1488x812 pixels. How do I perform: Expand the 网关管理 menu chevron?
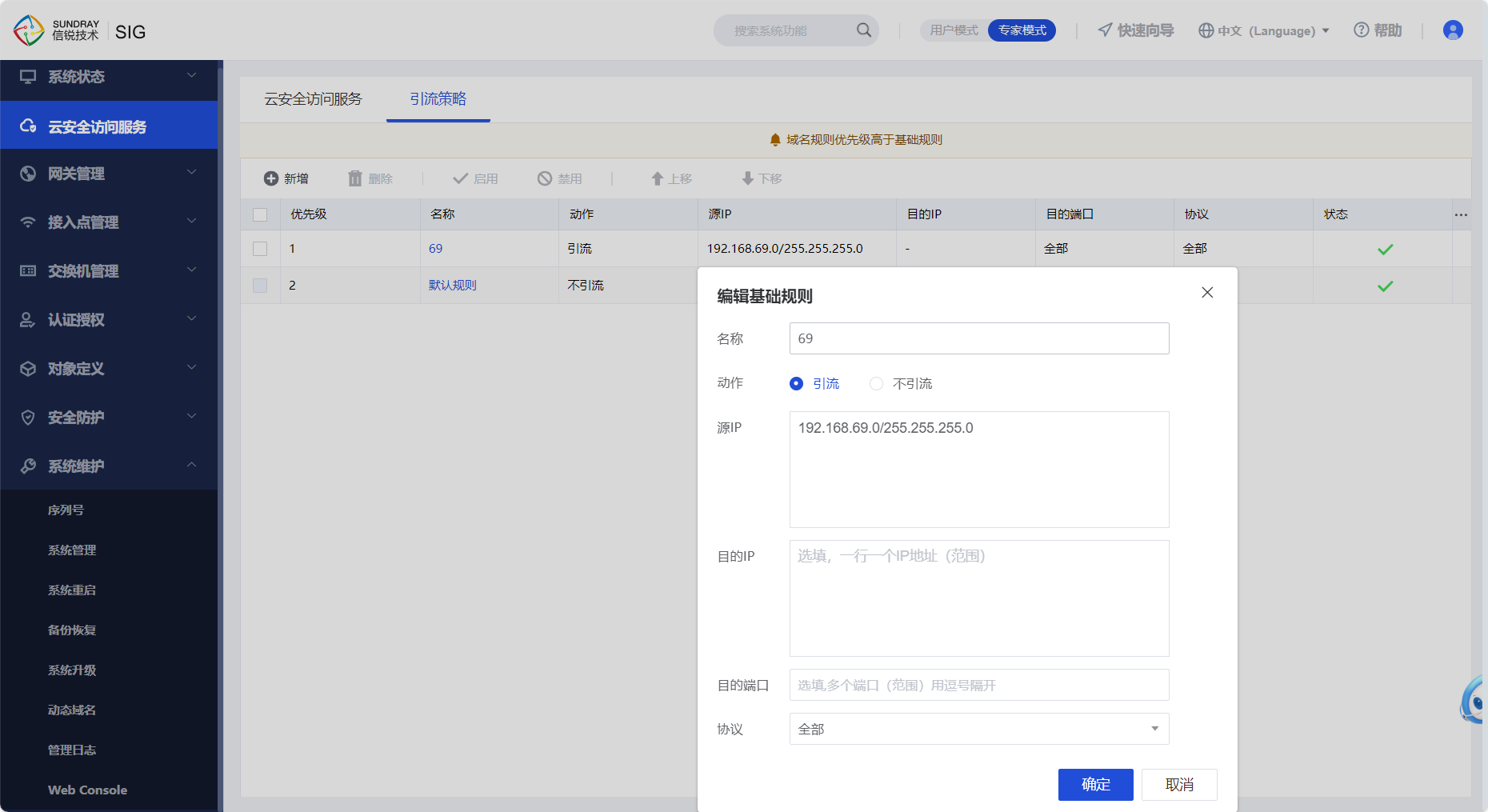[191, 172]
